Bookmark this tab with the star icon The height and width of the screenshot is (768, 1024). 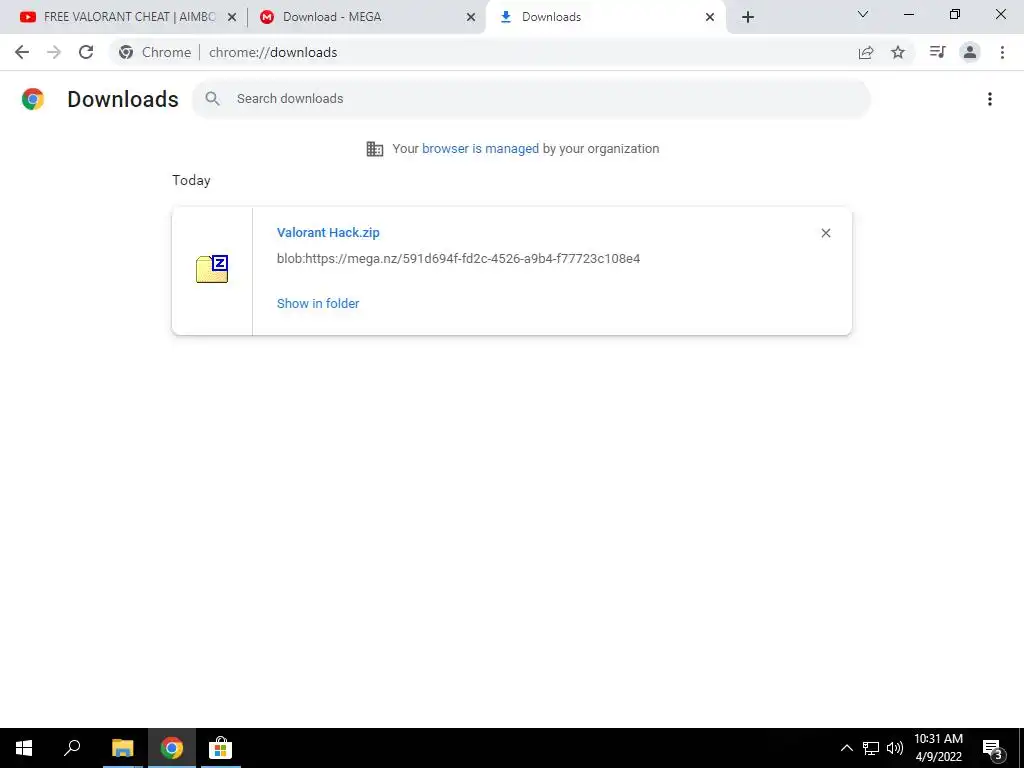pyautogui.click(x=898, y=52)
